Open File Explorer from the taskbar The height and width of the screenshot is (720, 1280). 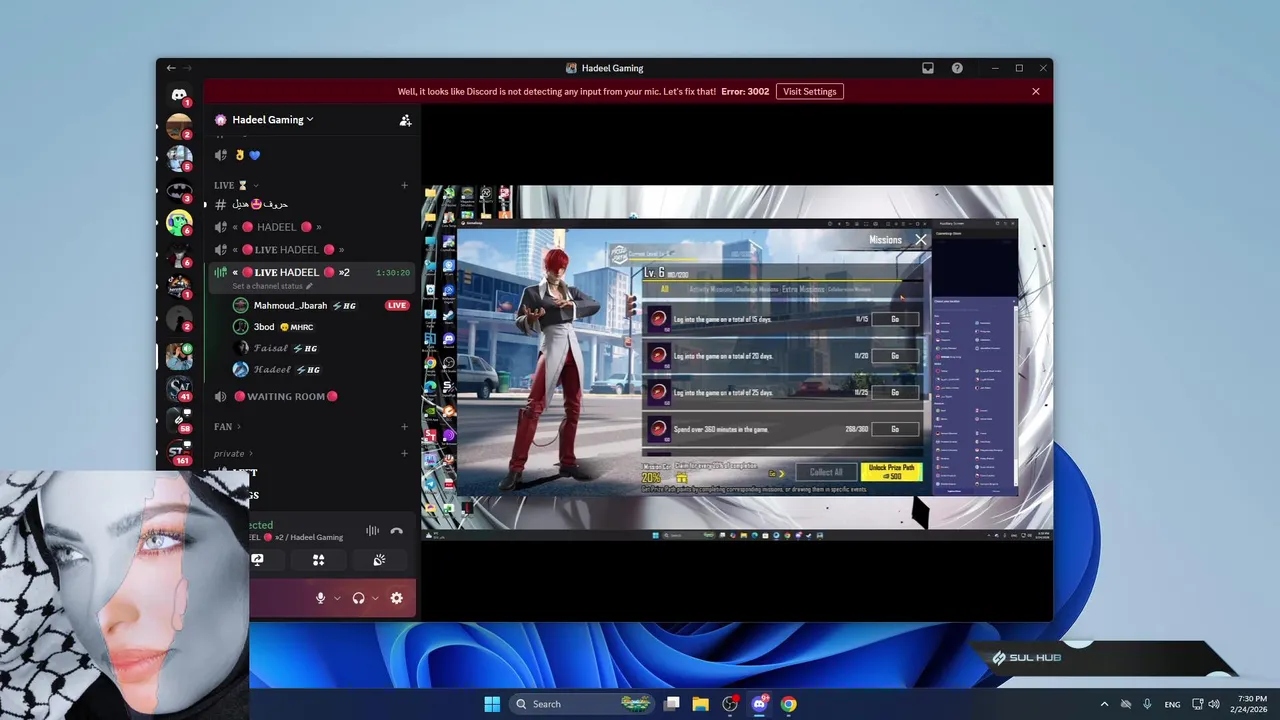click(x=701, y=704)
